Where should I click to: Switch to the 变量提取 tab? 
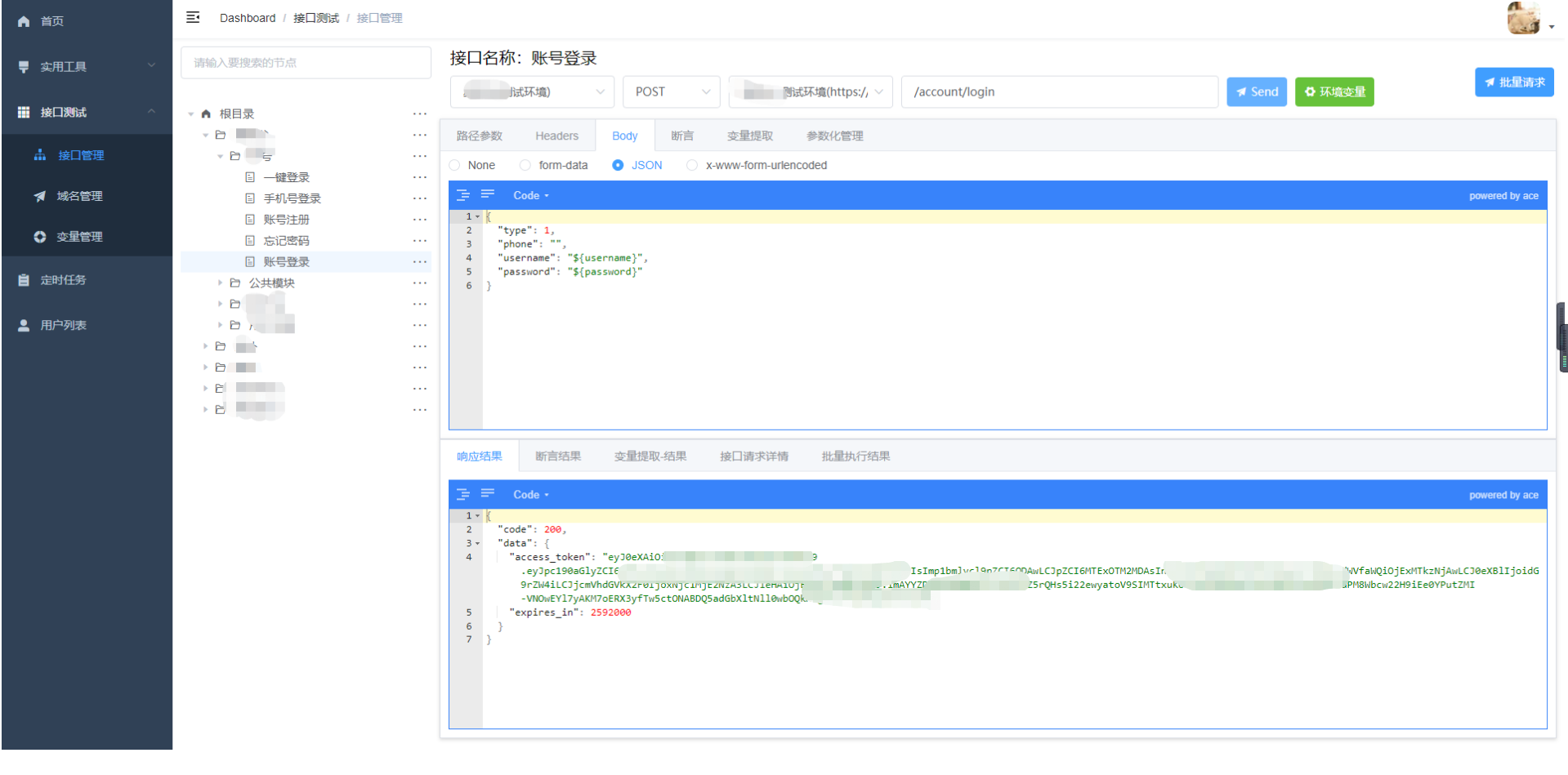point(749,136)
